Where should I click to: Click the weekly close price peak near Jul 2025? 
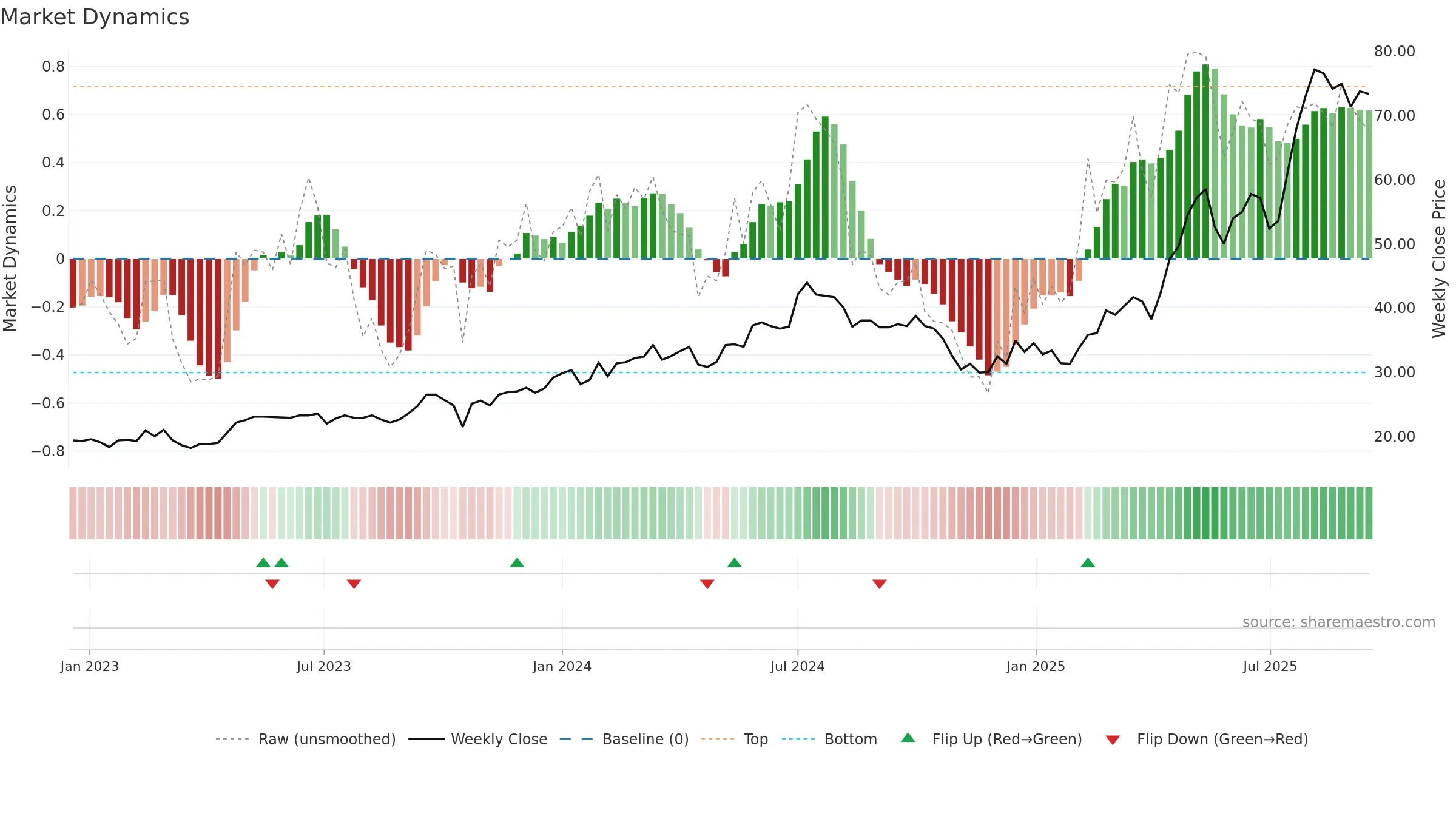[1315, 70]
